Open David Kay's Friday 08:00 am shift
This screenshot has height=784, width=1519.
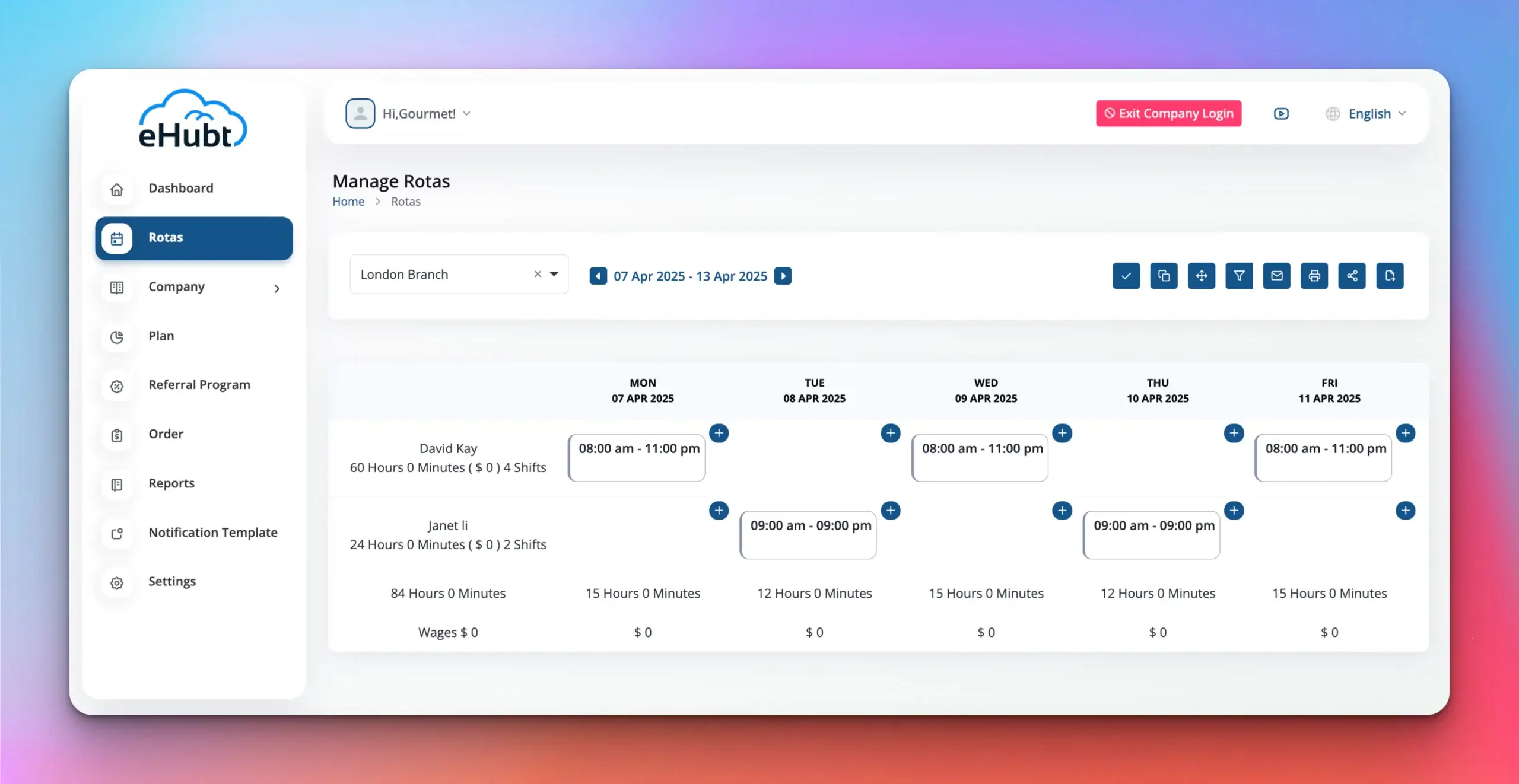(x=1323, y=457)
